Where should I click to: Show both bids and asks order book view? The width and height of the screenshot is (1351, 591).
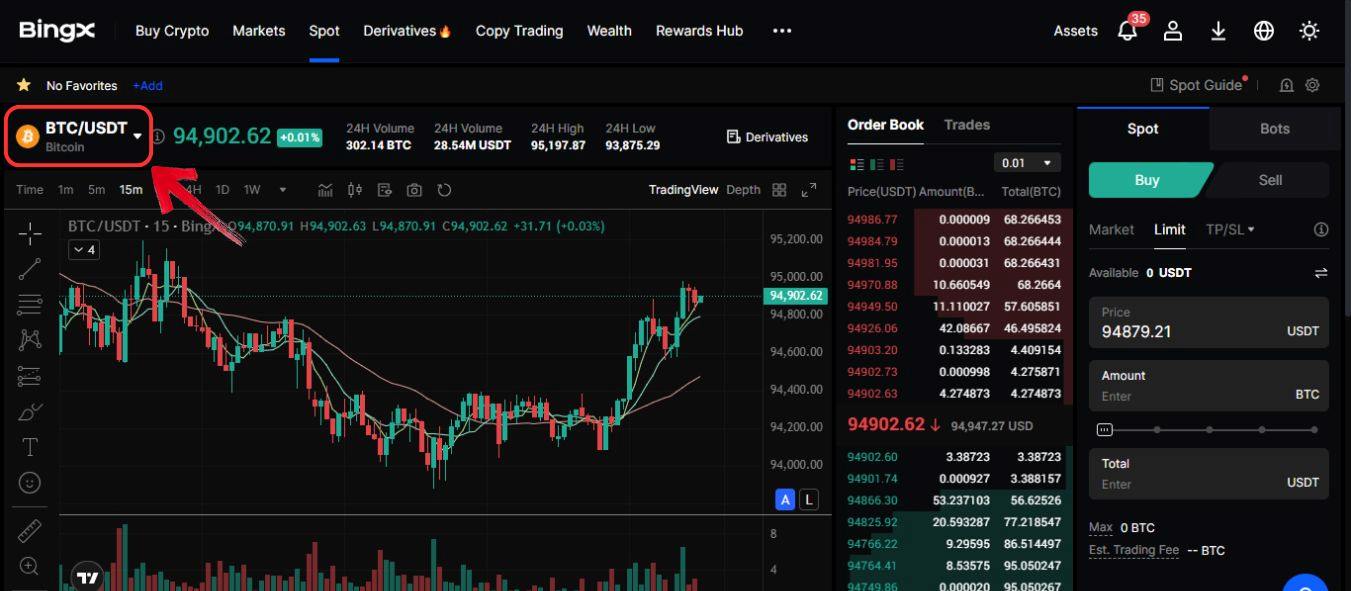point(856,164)
